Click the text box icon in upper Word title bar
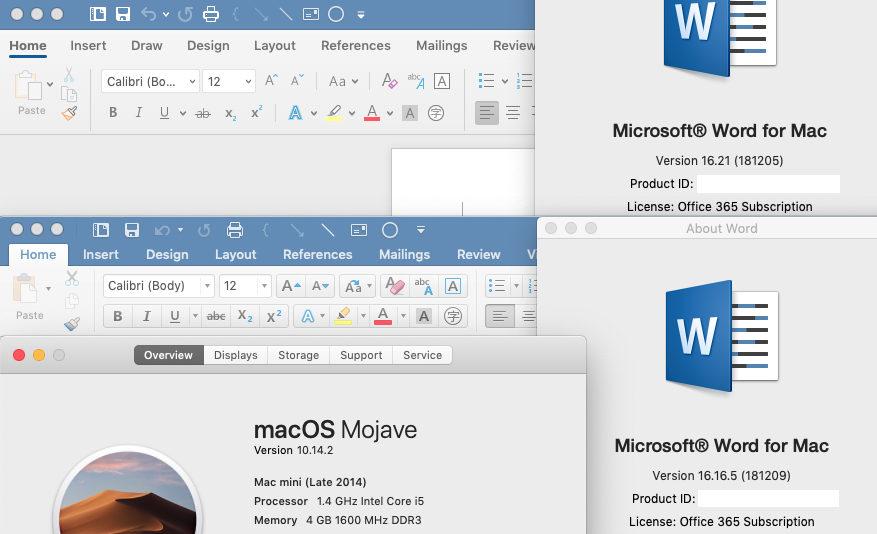The image size is (877, 534). point(311,14)
